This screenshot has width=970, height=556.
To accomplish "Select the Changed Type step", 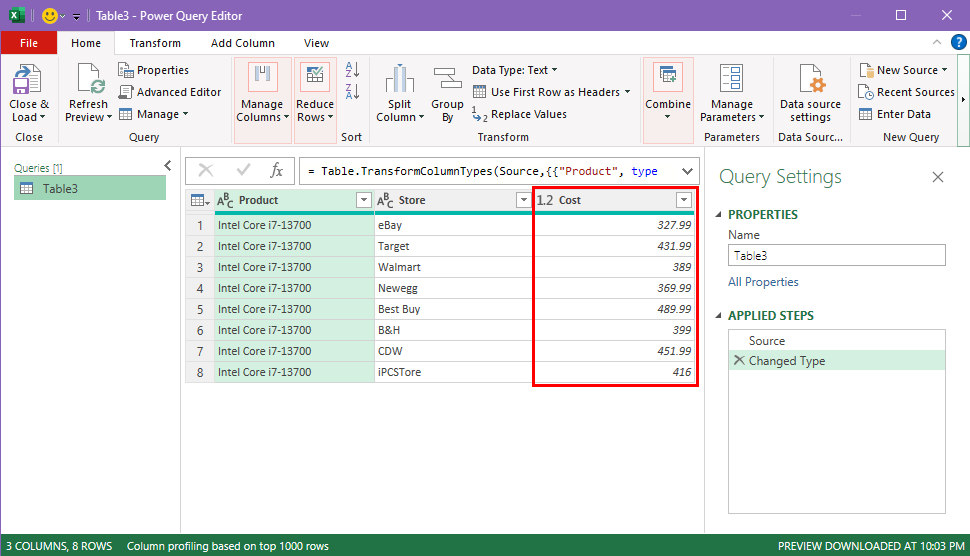I will (x=837, y=361).
